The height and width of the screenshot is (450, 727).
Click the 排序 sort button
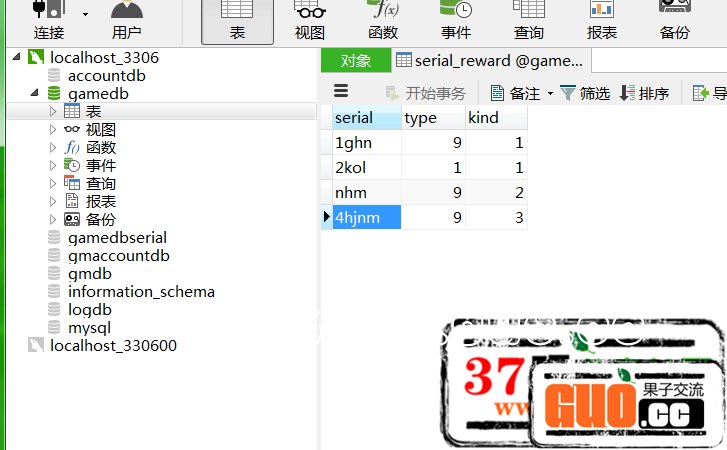point(644,93)
